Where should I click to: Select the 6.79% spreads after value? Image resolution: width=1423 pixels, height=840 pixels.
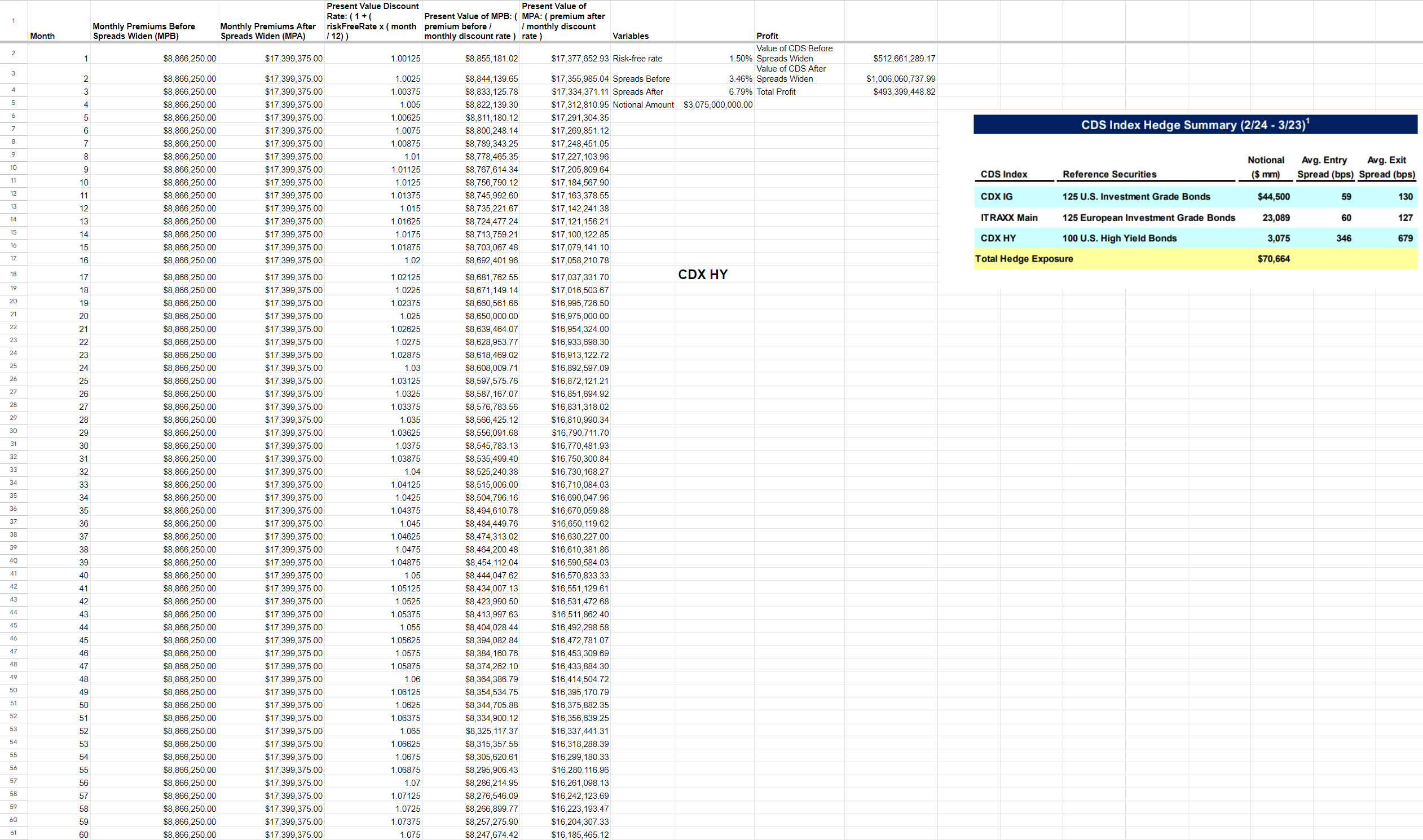coord(715,91)
